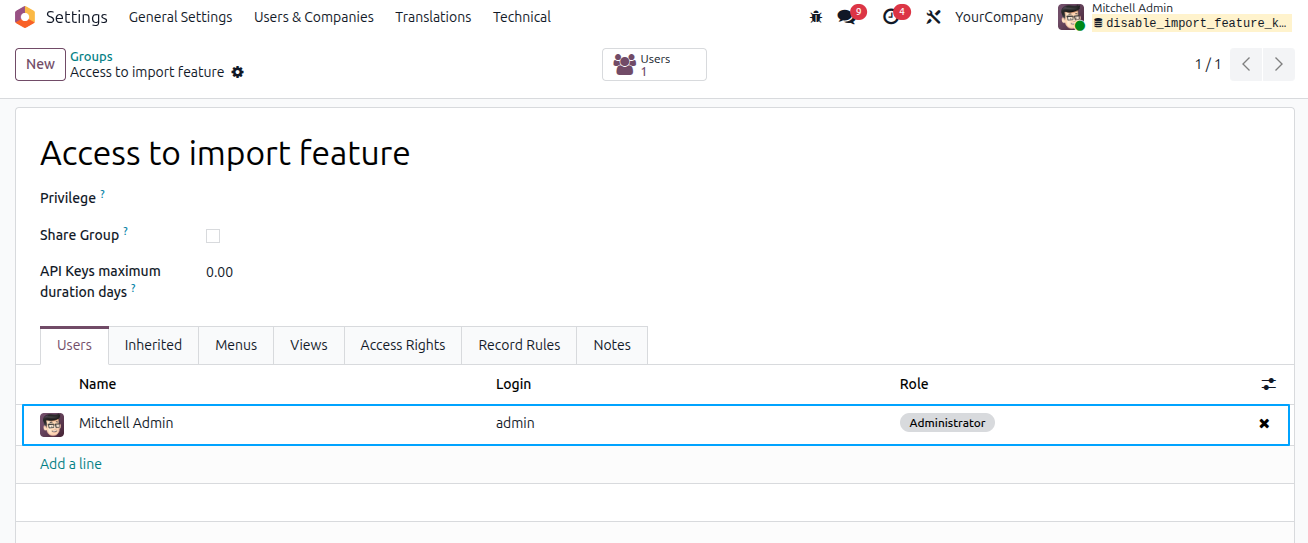Remove Mitchell Admin row with X icon
The height and width of the screenshot is (543, 1308).
point(1264,424)
